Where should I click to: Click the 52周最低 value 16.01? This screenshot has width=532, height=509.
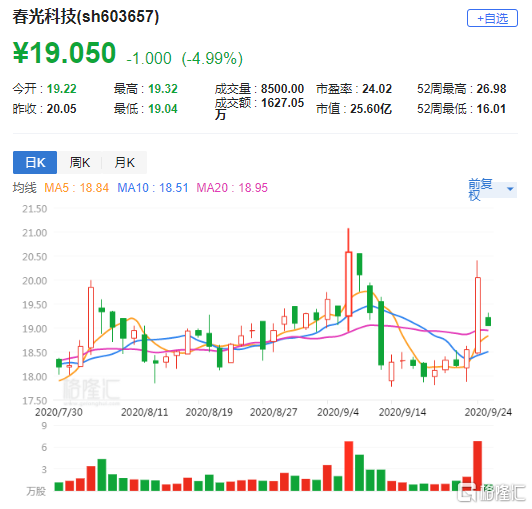pyautogui.click(x=491, y=109)
